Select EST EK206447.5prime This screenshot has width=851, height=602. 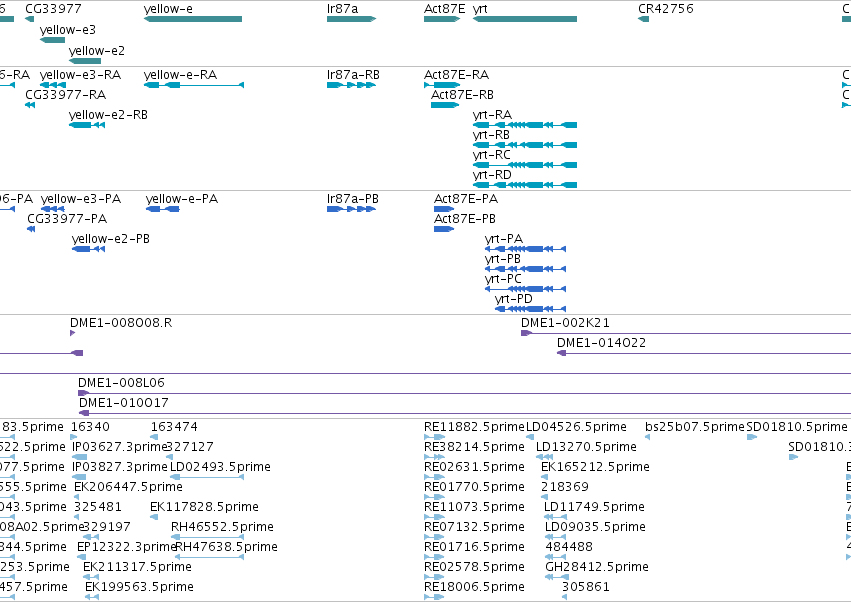78,497
